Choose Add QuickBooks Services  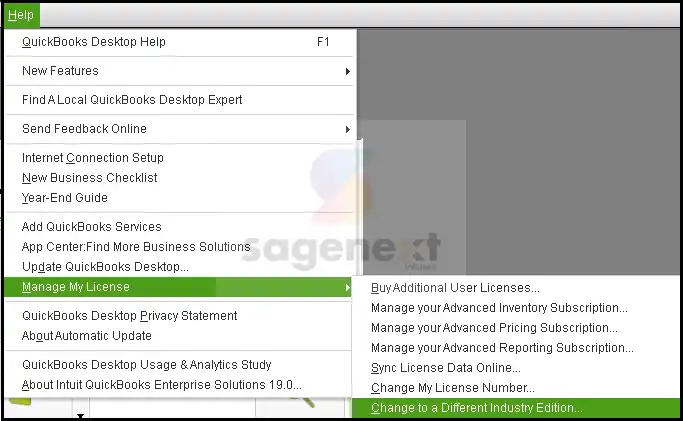click(178, 227)
